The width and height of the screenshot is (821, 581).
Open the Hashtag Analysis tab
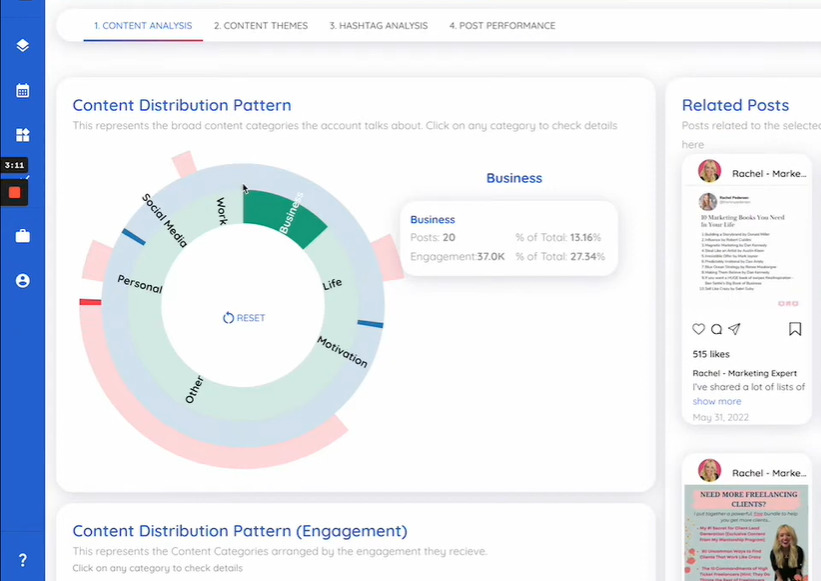378,26
